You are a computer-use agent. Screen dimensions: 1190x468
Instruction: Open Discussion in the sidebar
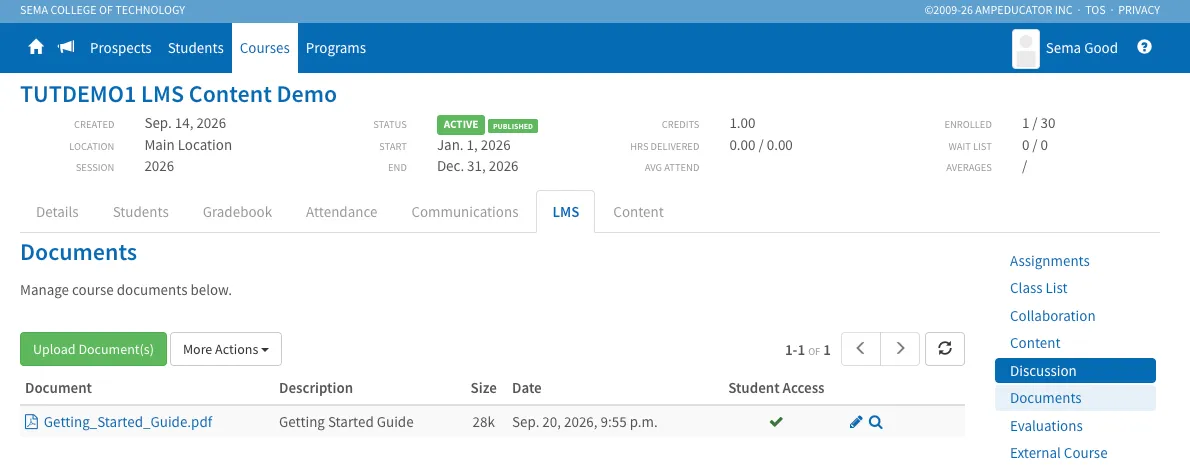pyautogui.click(x=1075, y=371)
